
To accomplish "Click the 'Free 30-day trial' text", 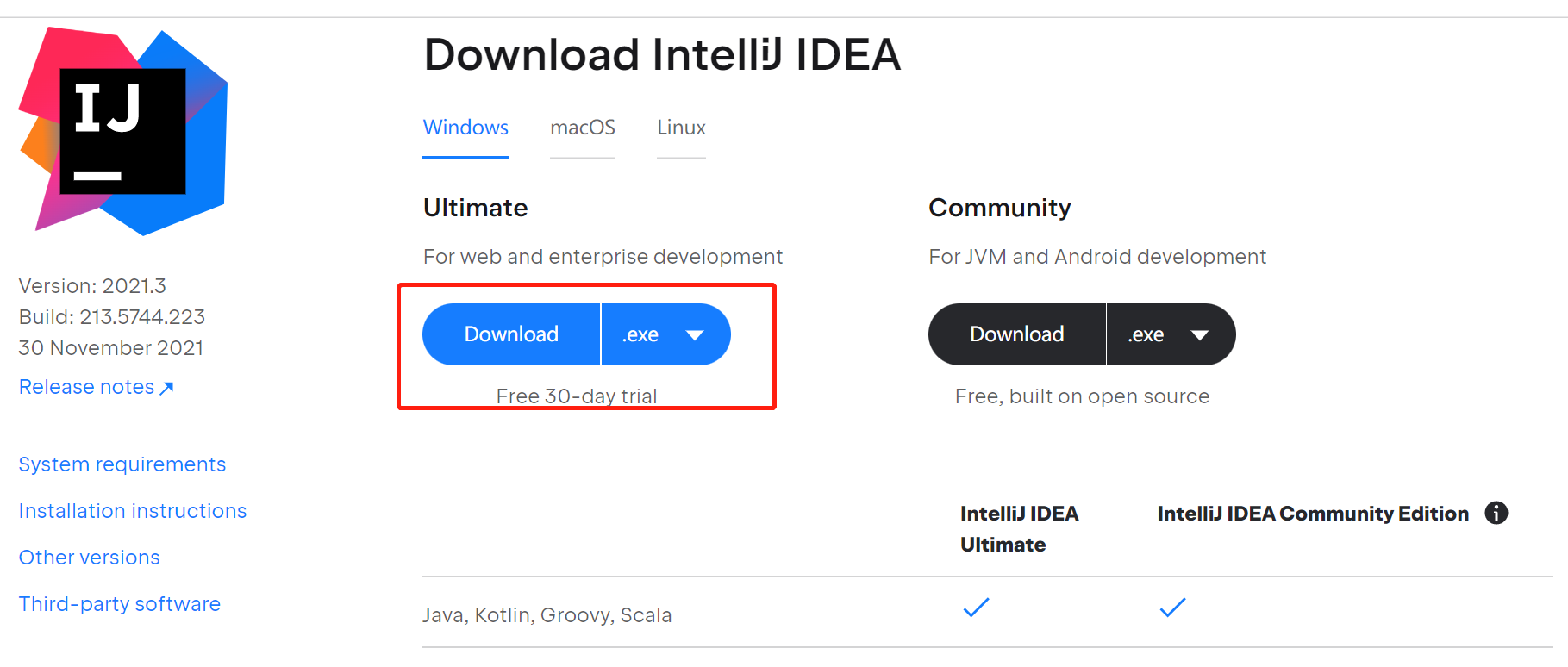I will (577, 396).
